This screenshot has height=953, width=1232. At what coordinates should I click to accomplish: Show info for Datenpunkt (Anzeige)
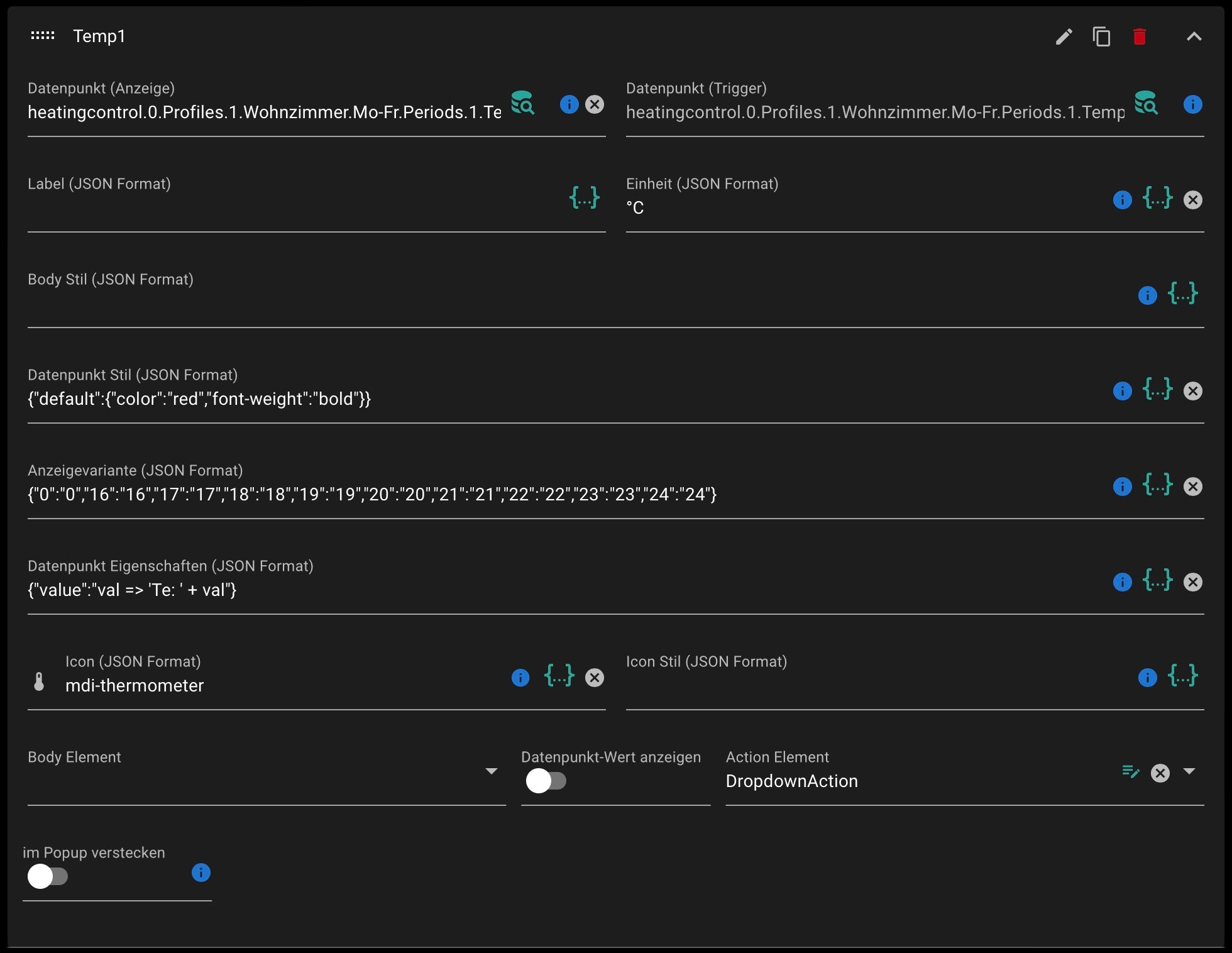(569, 104)
